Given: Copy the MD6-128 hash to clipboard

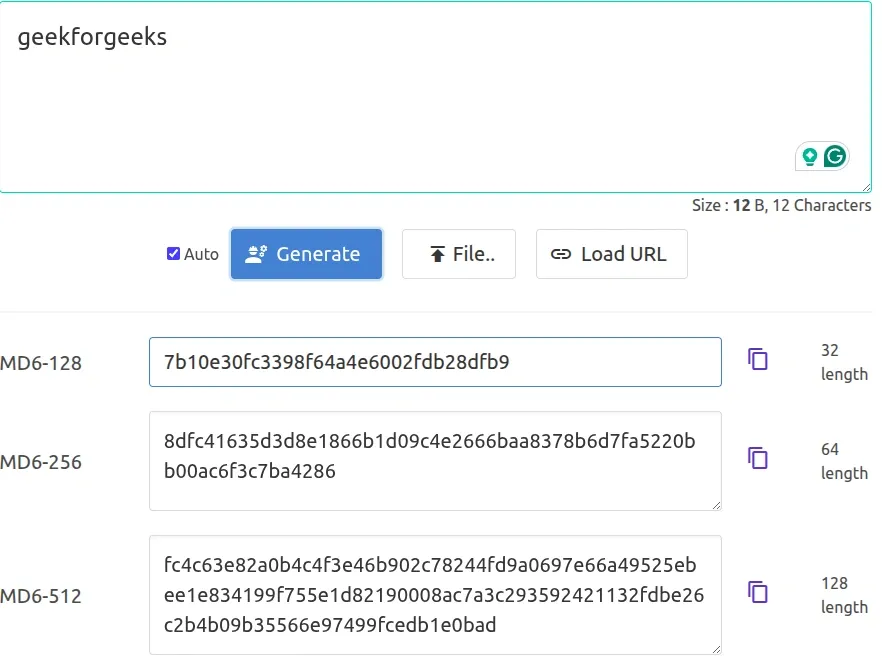Looking at the screenshot, I should pyautogui.click(x=758, y=360).
